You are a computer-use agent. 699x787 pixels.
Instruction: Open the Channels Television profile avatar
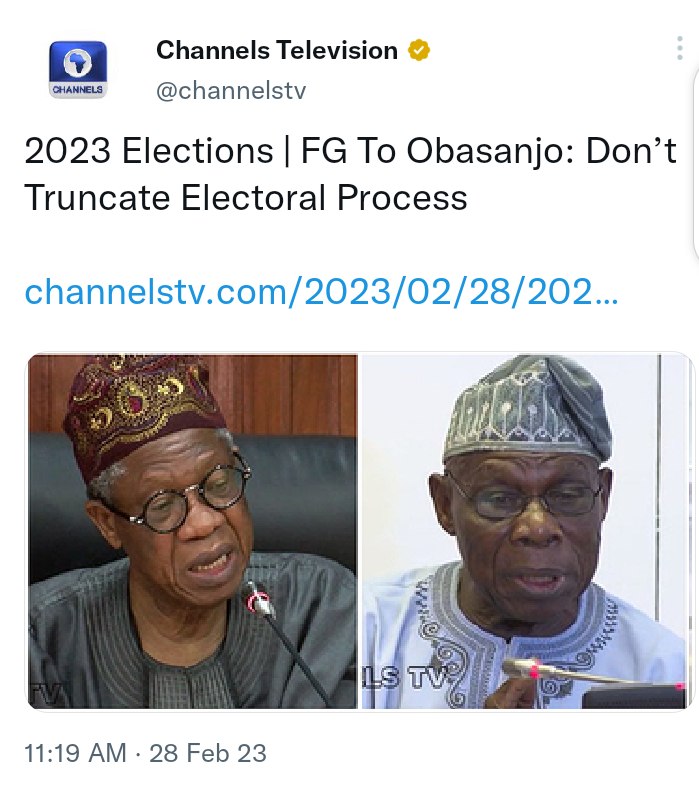78,70
